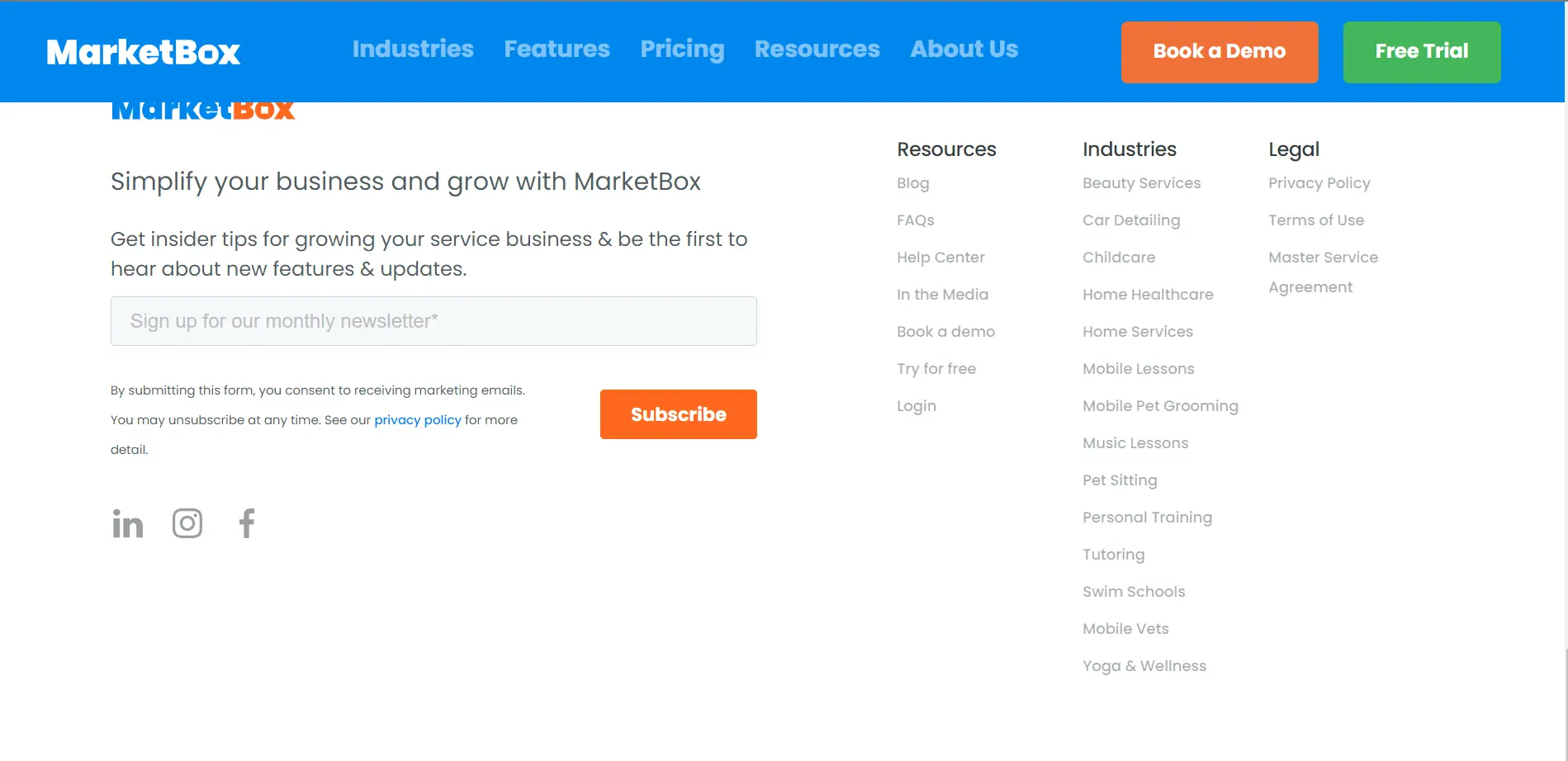This screenshot has height=761, width=1568.
Task: Click the MarketBox logo in header
Action: pos(144,52)
